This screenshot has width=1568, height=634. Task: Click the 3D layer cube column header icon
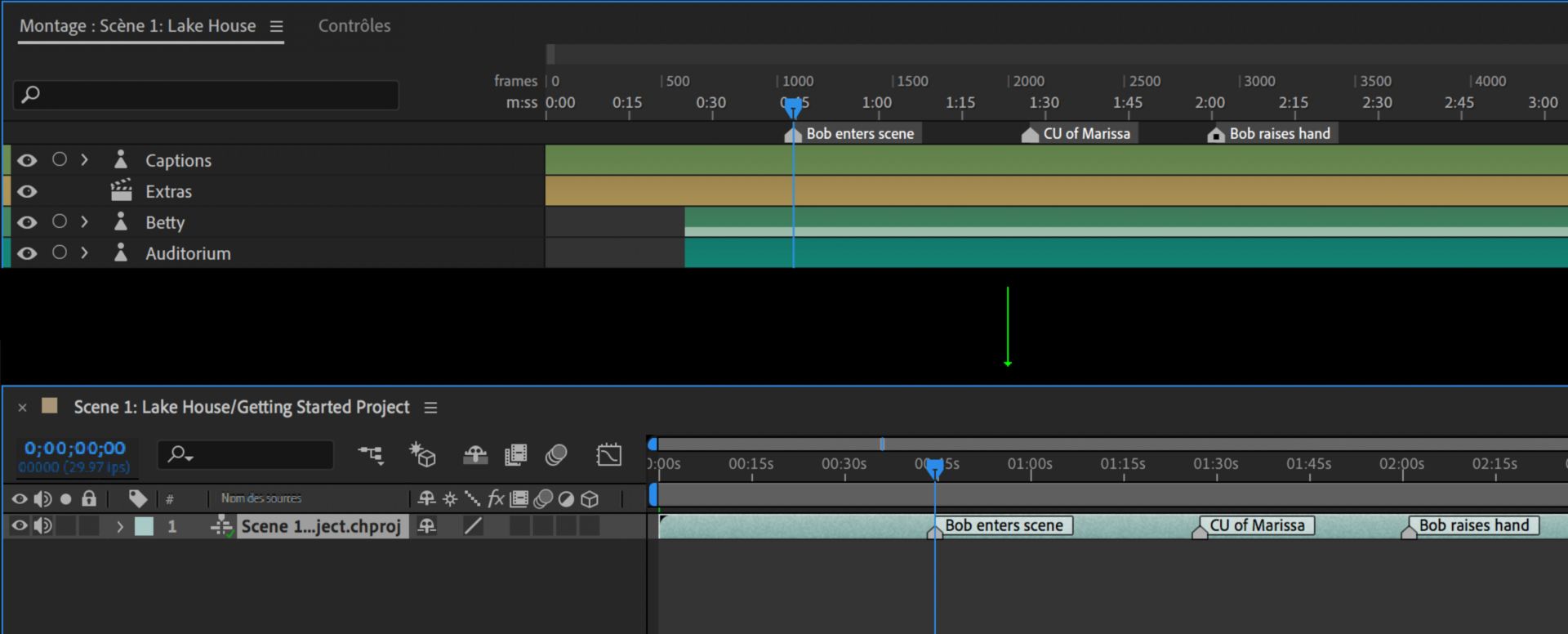click(590, 498)
